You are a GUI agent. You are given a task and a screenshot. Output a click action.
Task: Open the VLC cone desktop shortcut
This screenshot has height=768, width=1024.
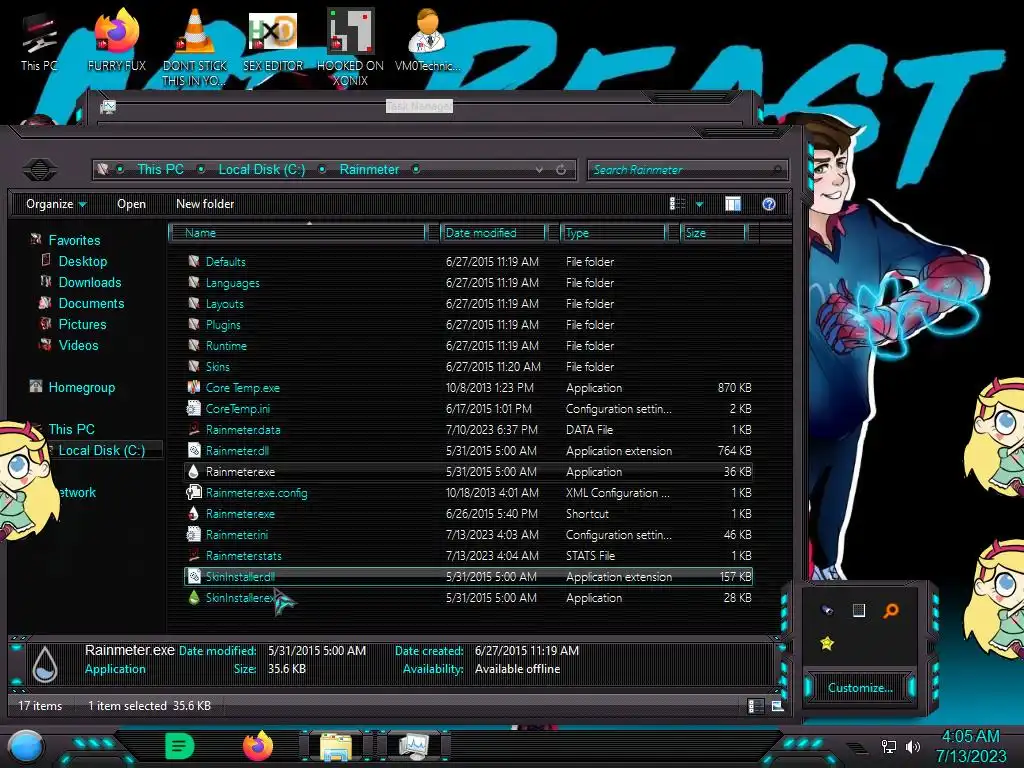coord(195,47)
